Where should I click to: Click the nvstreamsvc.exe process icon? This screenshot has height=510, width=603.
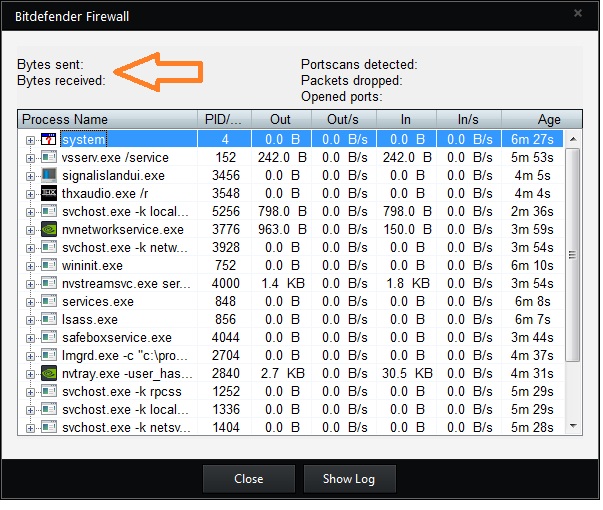(x=49, y=283)
